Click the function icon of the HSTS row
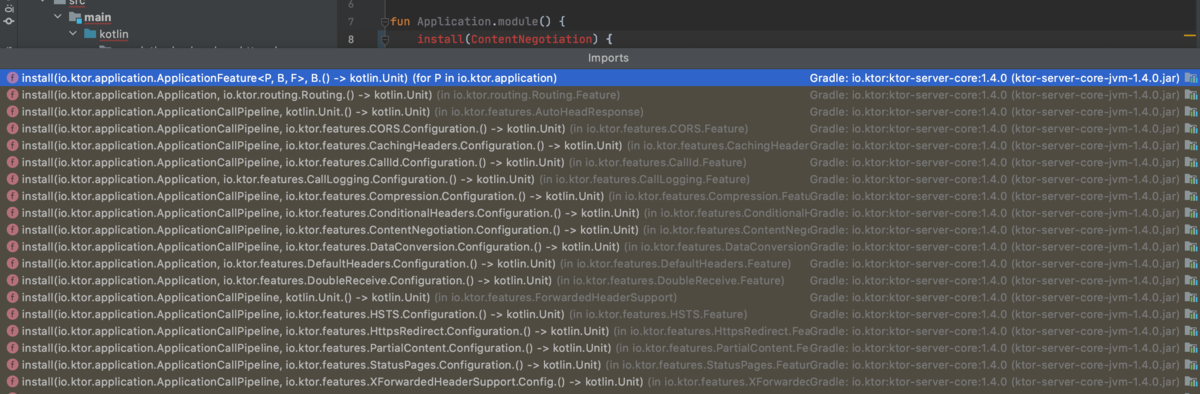Image resolution: width=1200 pixels, height=394 pixels. pos(12,314)
